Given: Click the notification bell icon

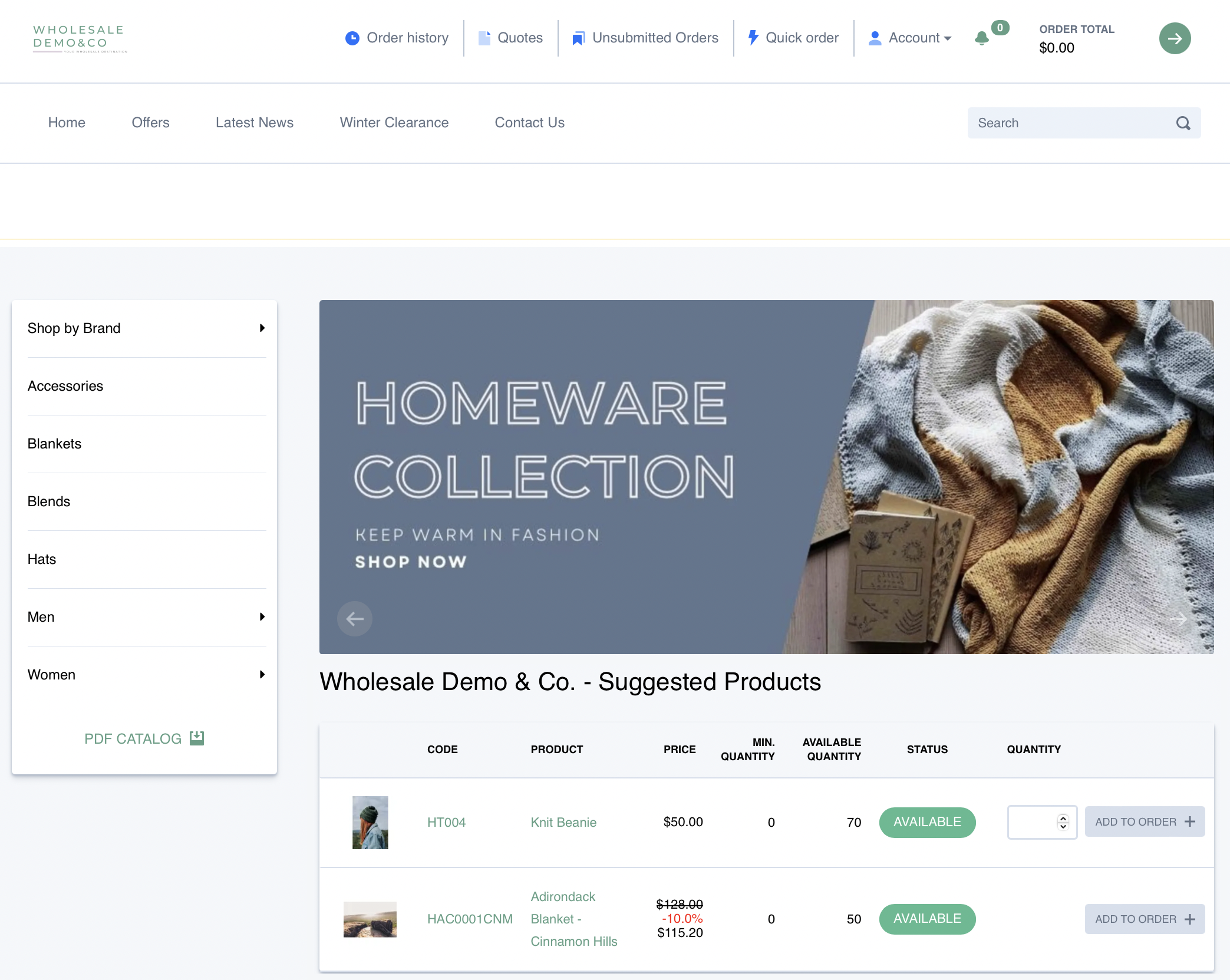Looking at the screenshot, I should point(981,38).
